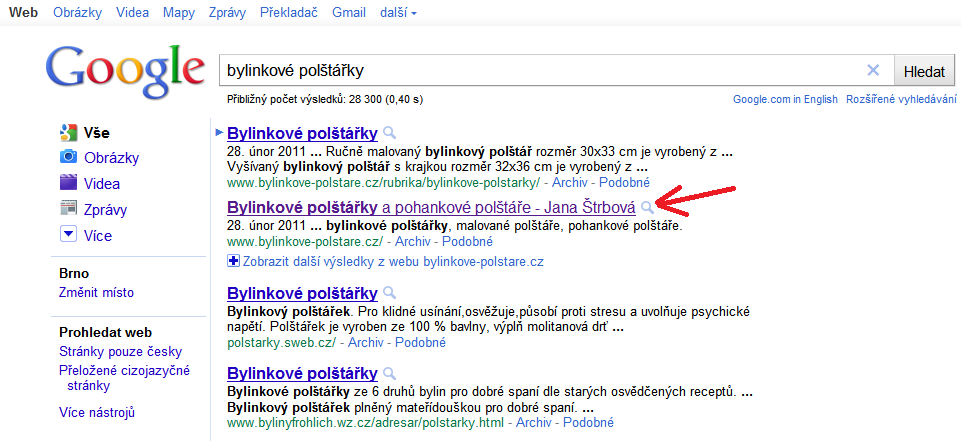Click the Google logo
961x441 pixels.
(126, 71)
